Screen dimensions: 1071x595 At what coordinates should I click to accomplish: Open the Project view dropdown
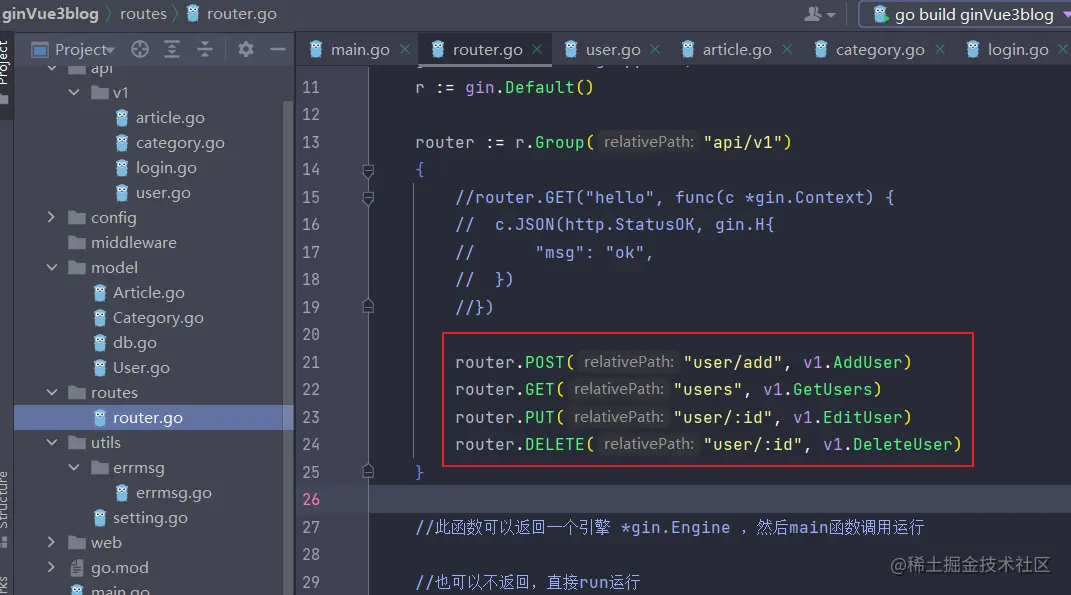(74, 49)
